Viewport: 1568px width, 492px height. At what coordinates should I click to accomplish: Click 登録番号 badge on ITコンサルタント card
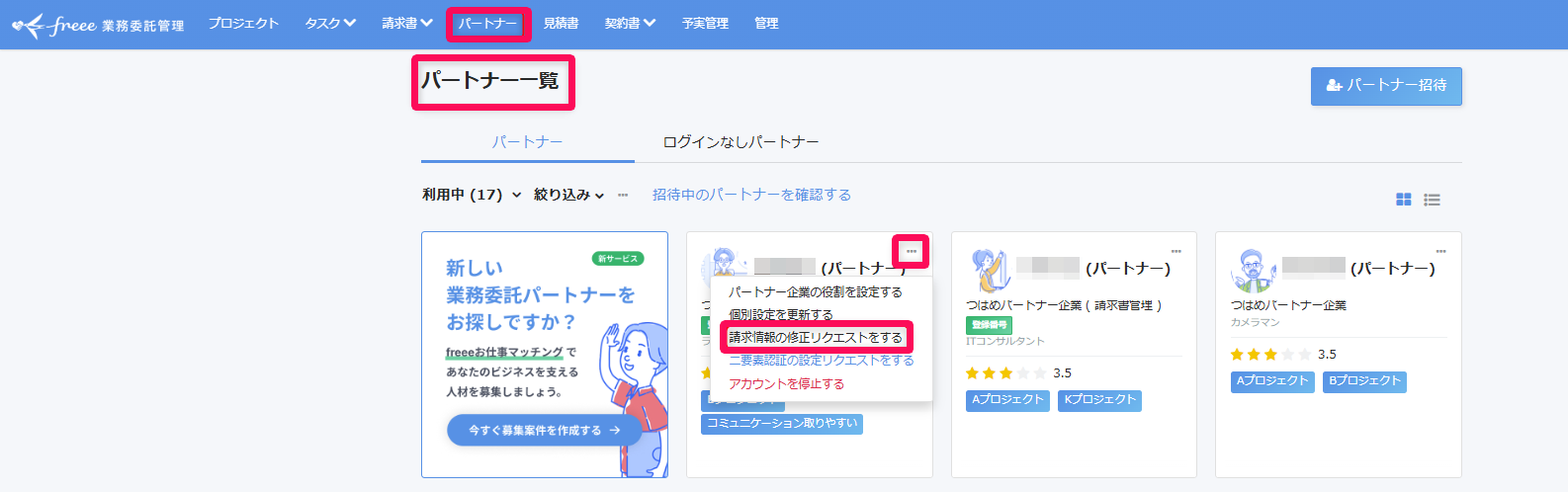[x=989, y=325]
